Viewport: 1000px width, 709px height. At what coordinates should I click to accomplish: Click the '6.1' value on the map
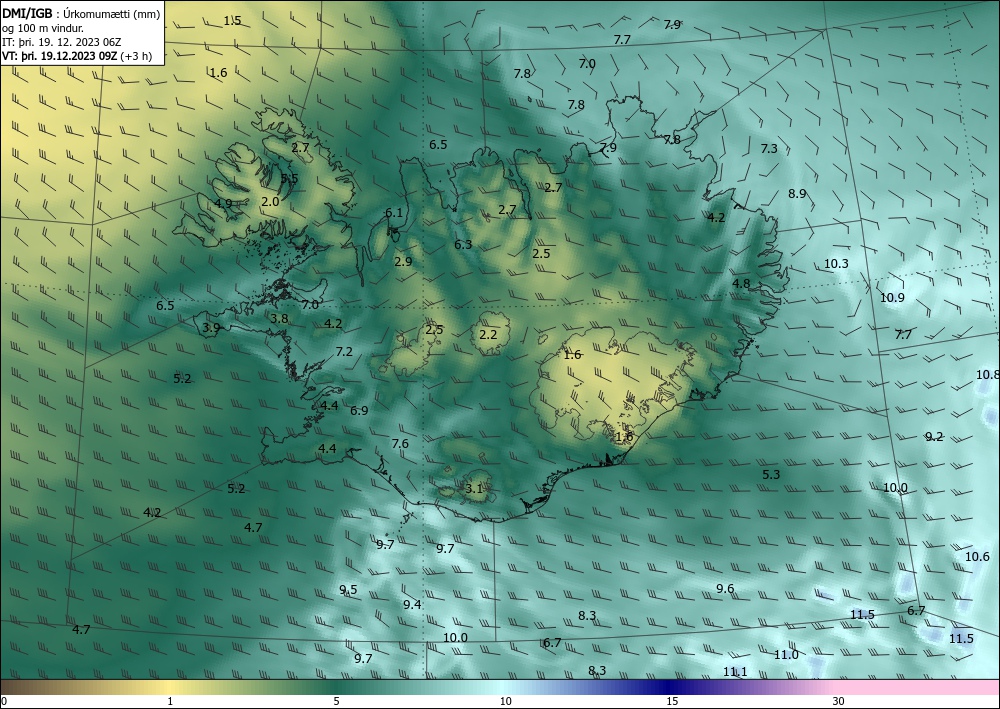coord(394,212)
